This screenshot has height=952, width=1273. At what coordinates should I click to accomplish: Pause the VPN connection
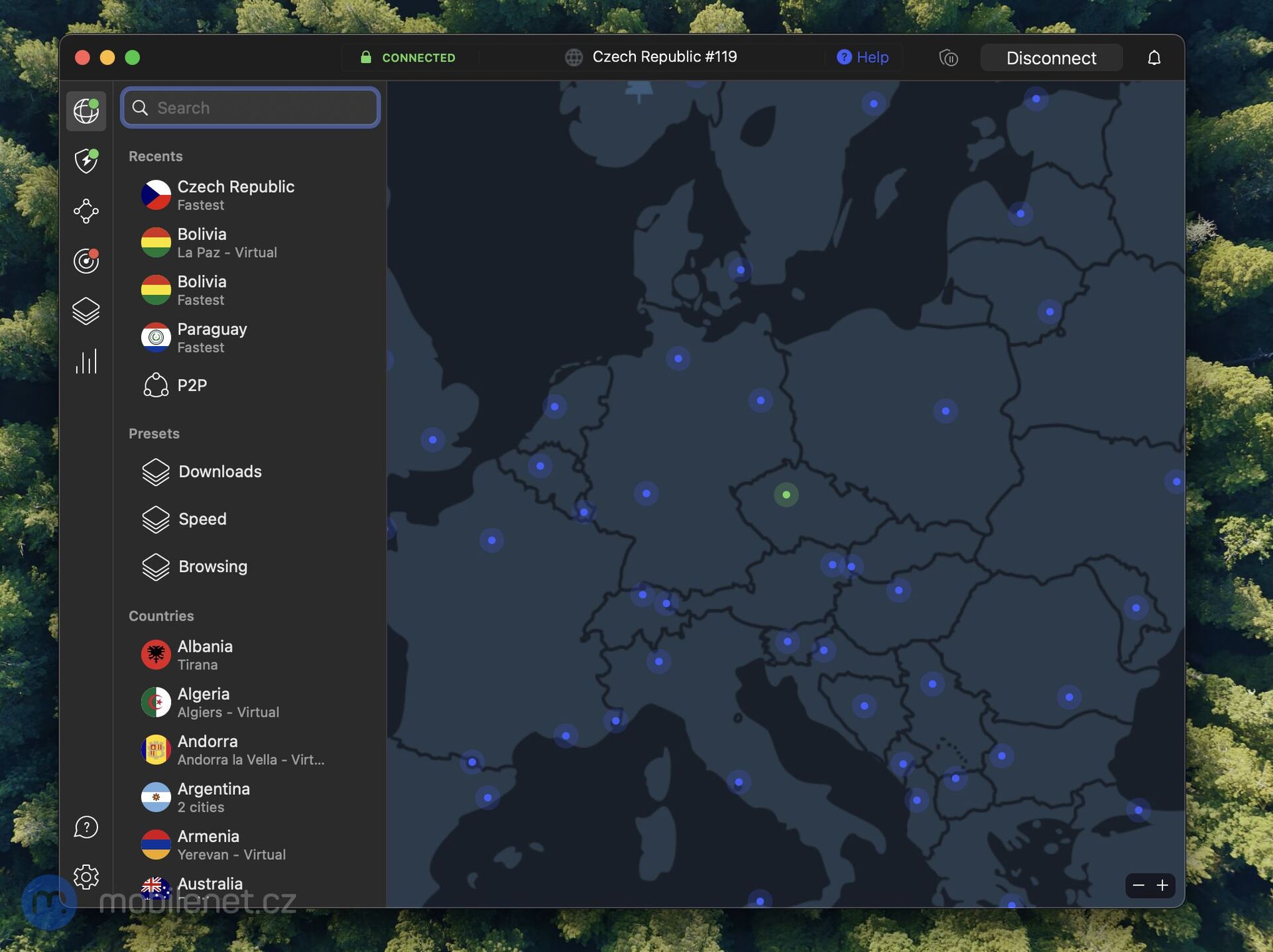(949, 58)
